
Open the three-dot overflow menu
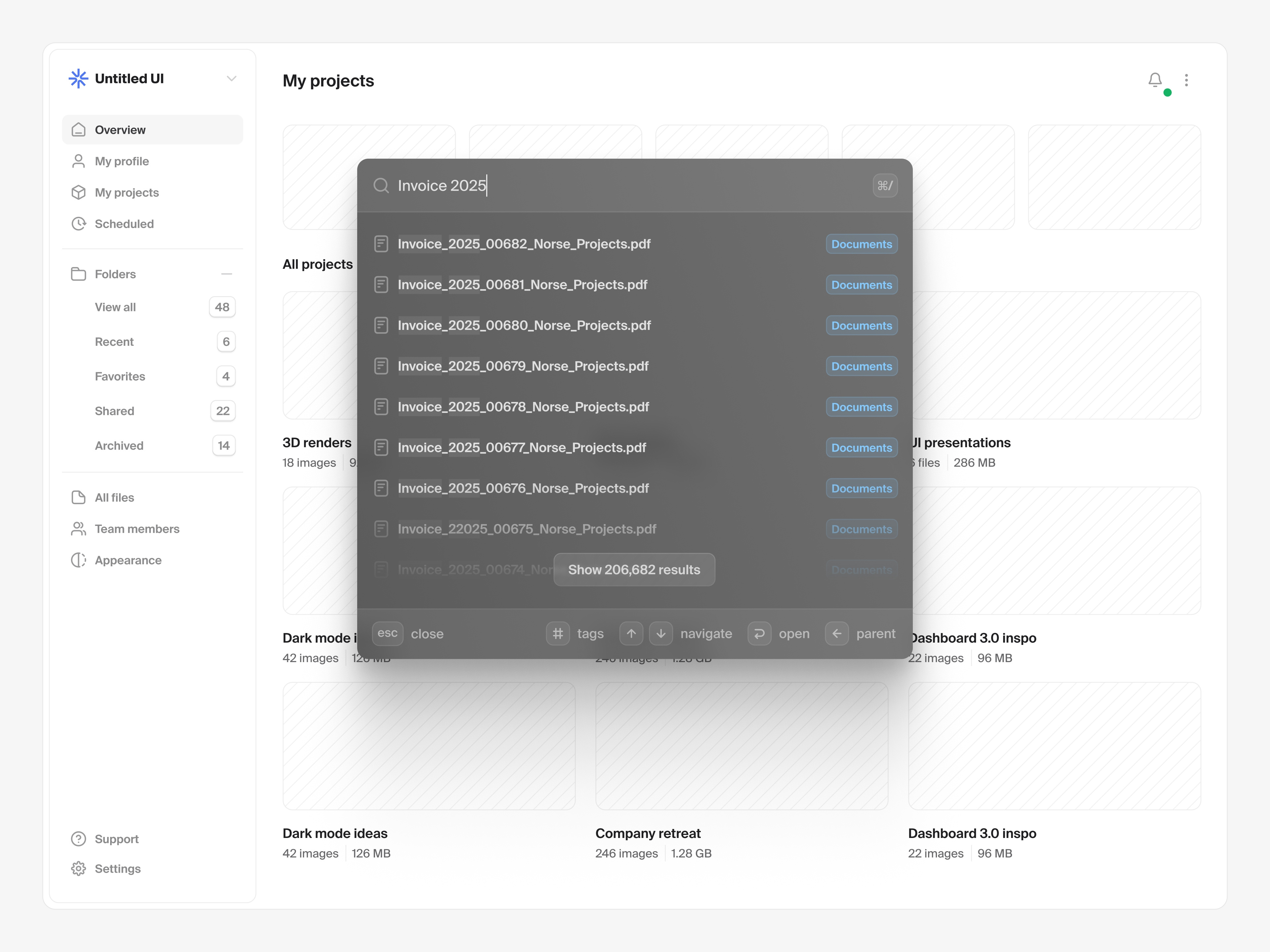[1187, 80]
